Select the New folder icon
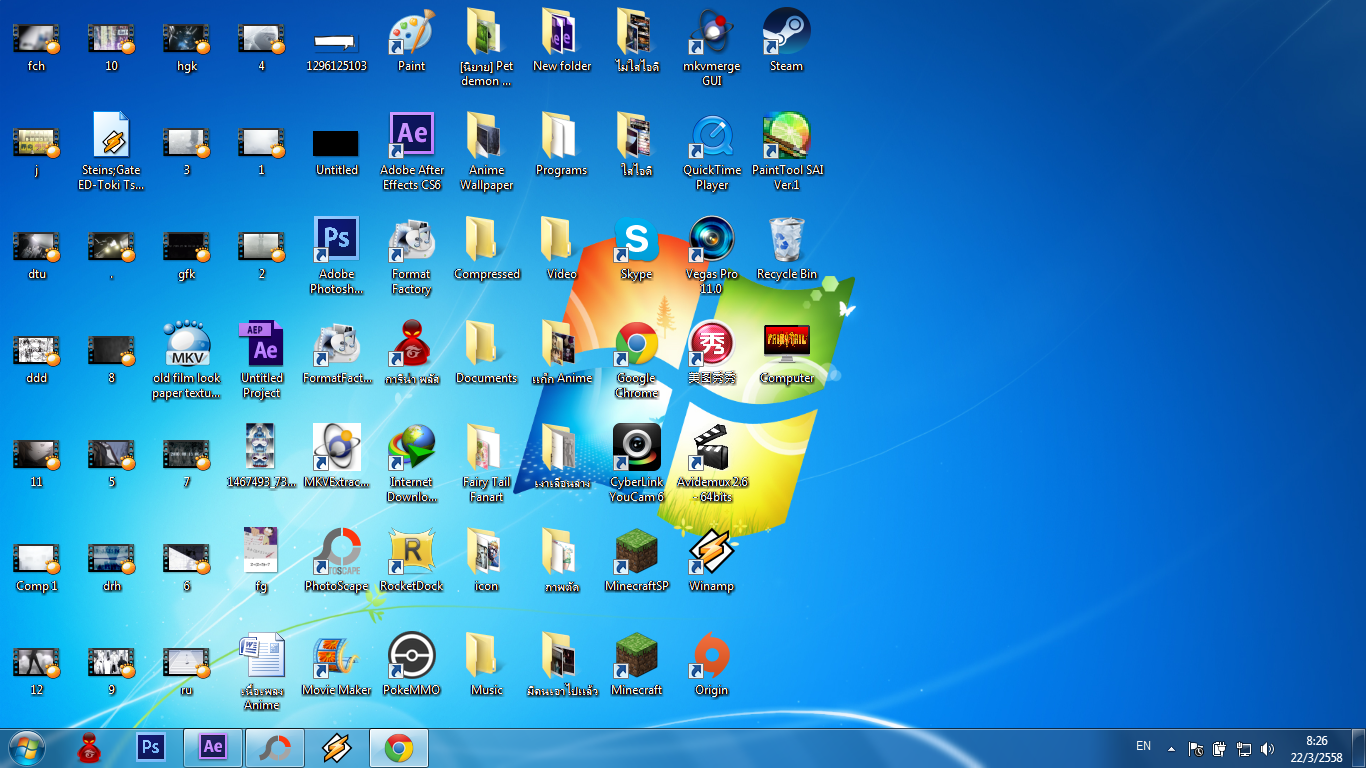The image size is (1366, 768). [561, 41]
